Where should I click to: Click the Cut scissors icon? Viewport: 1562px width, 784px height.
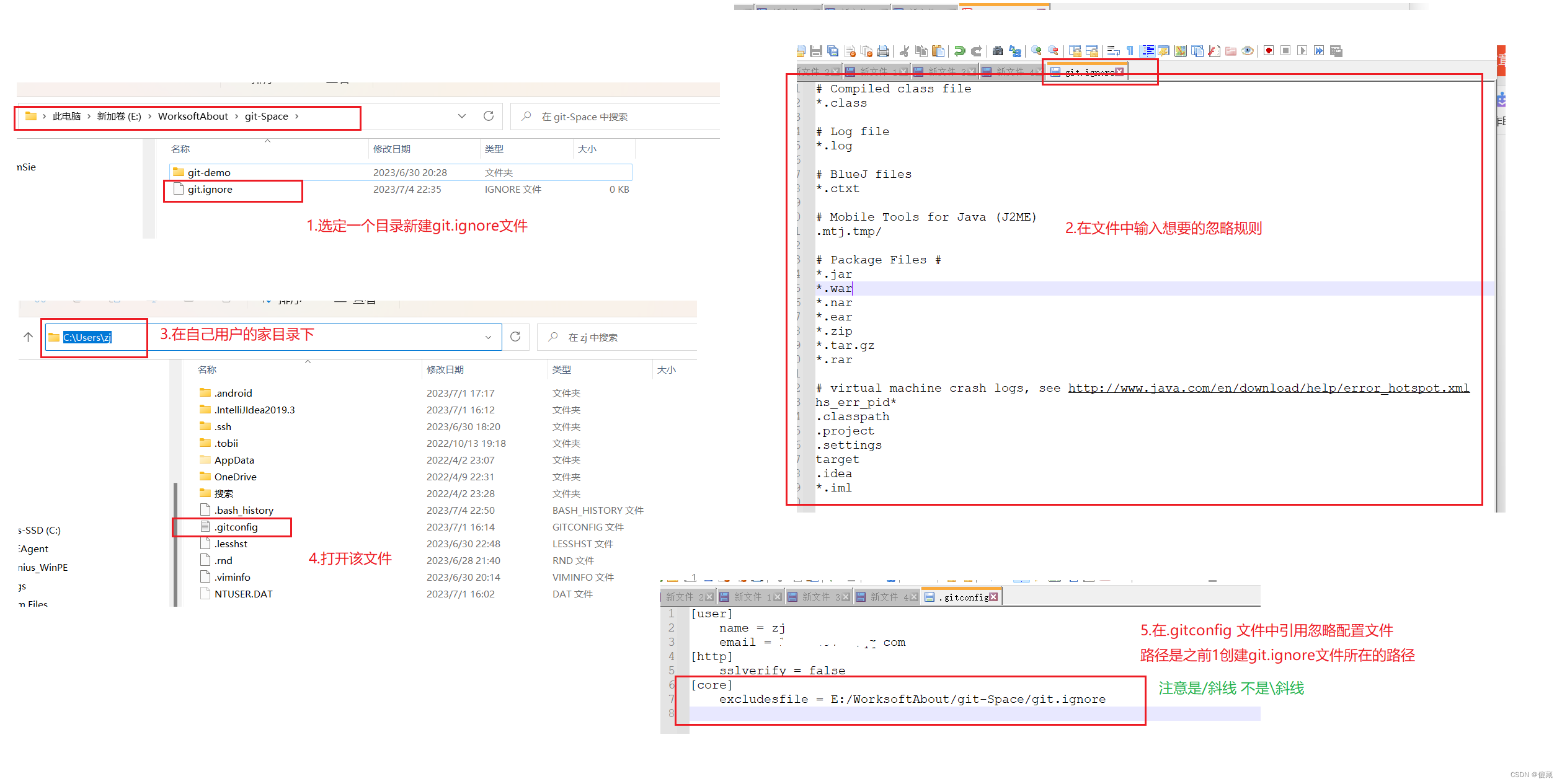coord(905,51)
